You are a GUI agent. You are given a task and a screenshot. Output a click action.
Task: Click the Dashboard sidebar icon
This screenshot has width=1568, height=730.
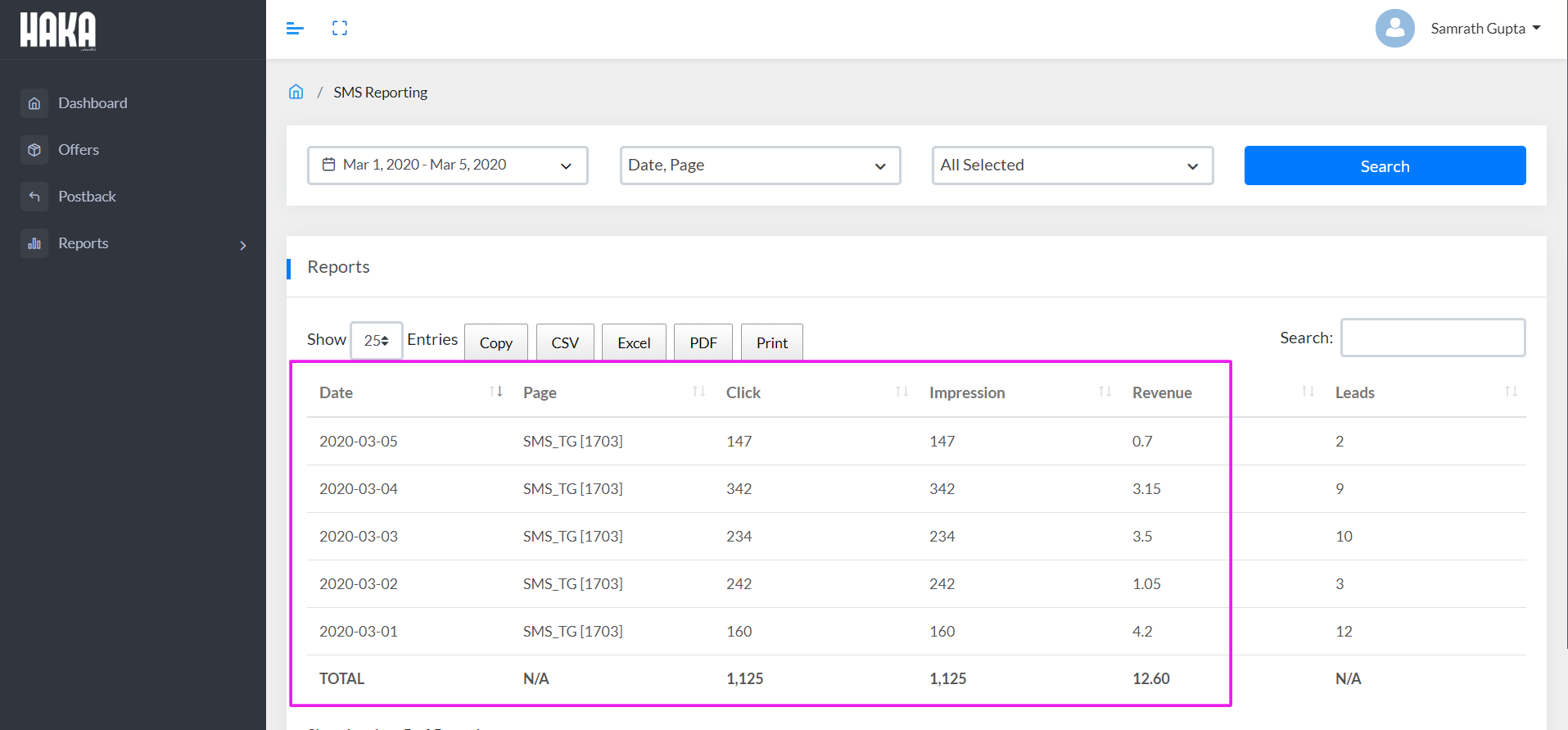click(34, 103)
